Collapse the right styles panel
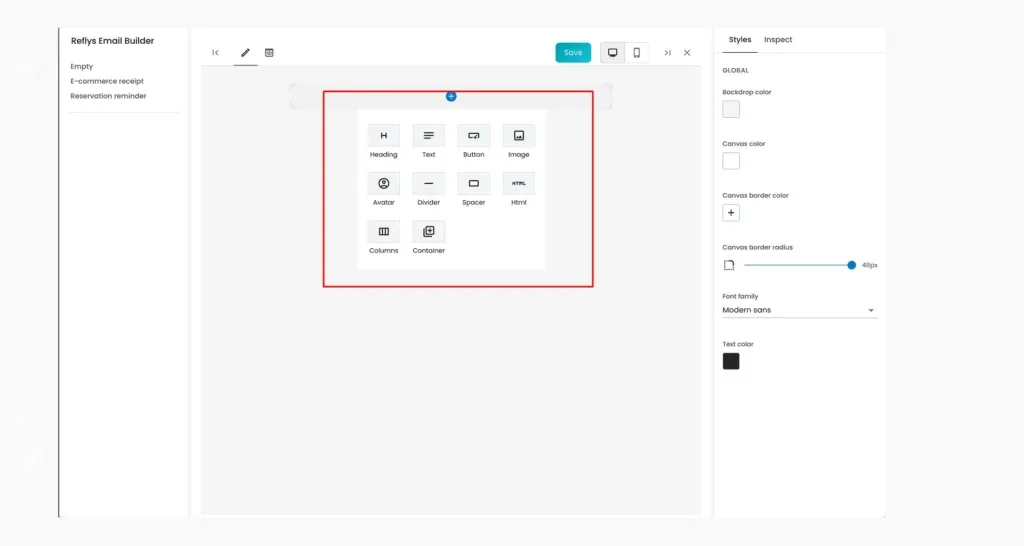The width and height of the screenshot is (1024, 546). [667, 53]
